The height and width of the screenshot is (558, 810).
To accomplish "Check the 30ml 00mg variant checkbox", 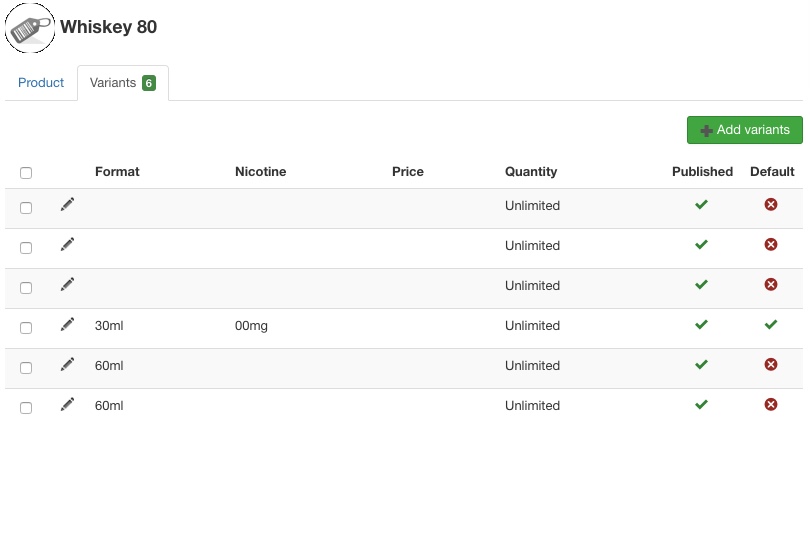I will pos(26,328).
